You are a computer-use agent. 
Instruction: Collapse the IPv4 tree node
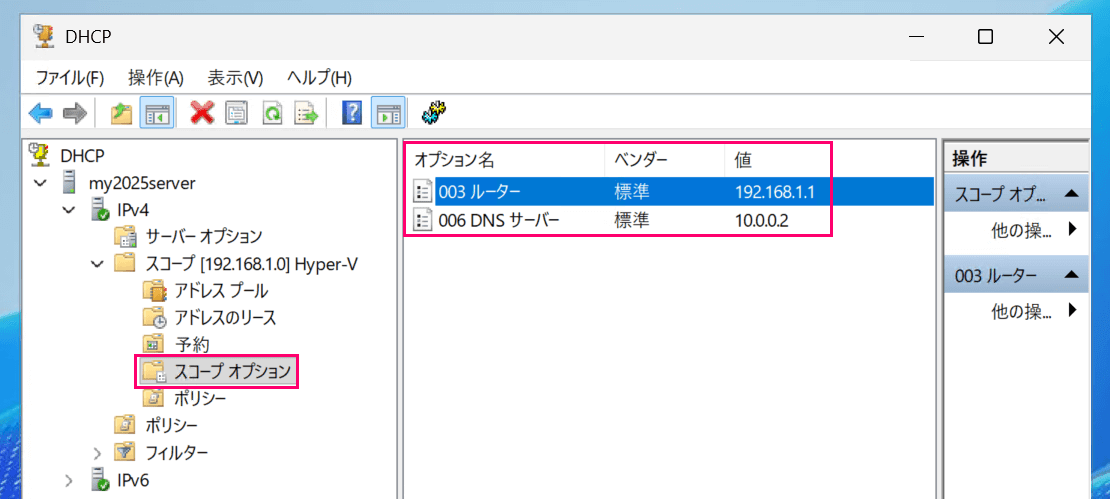[69, 210]
